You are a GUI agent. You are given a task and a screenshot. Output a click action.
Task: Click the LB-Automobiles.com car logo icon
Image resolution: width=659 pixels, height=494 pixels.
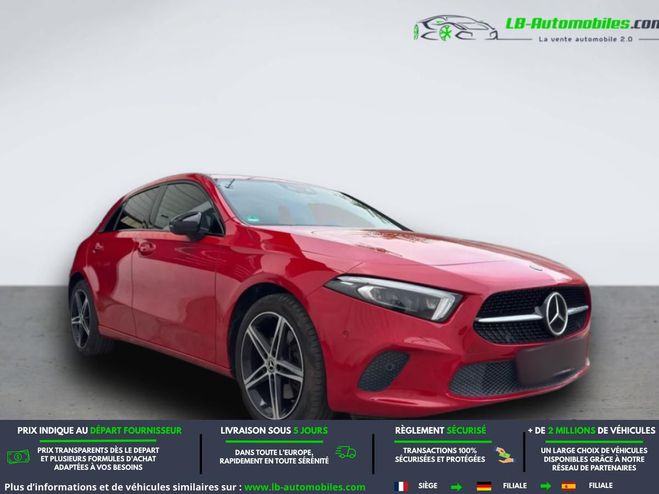(455, 29)
